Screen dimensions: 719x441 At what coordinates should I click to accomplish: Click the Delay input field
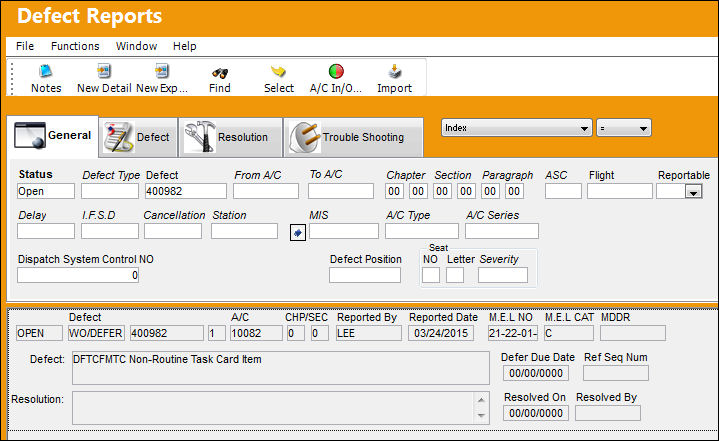coord(46,231)
